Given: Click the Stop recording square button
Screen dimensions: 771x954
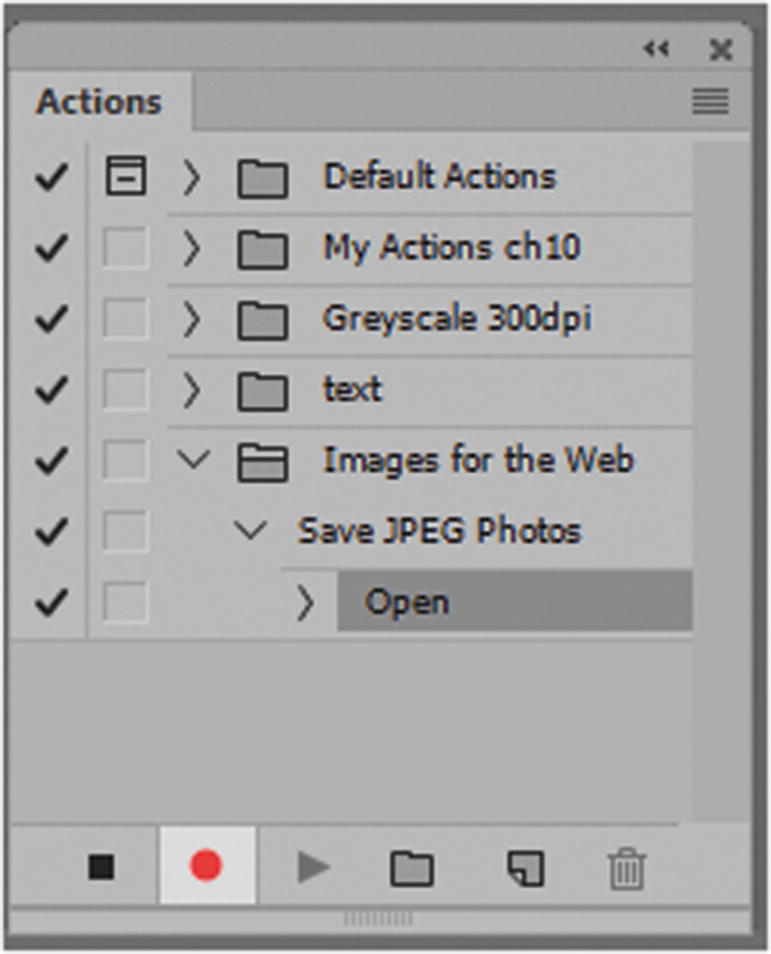Looking at the screenshot, I should click(101, 866).
